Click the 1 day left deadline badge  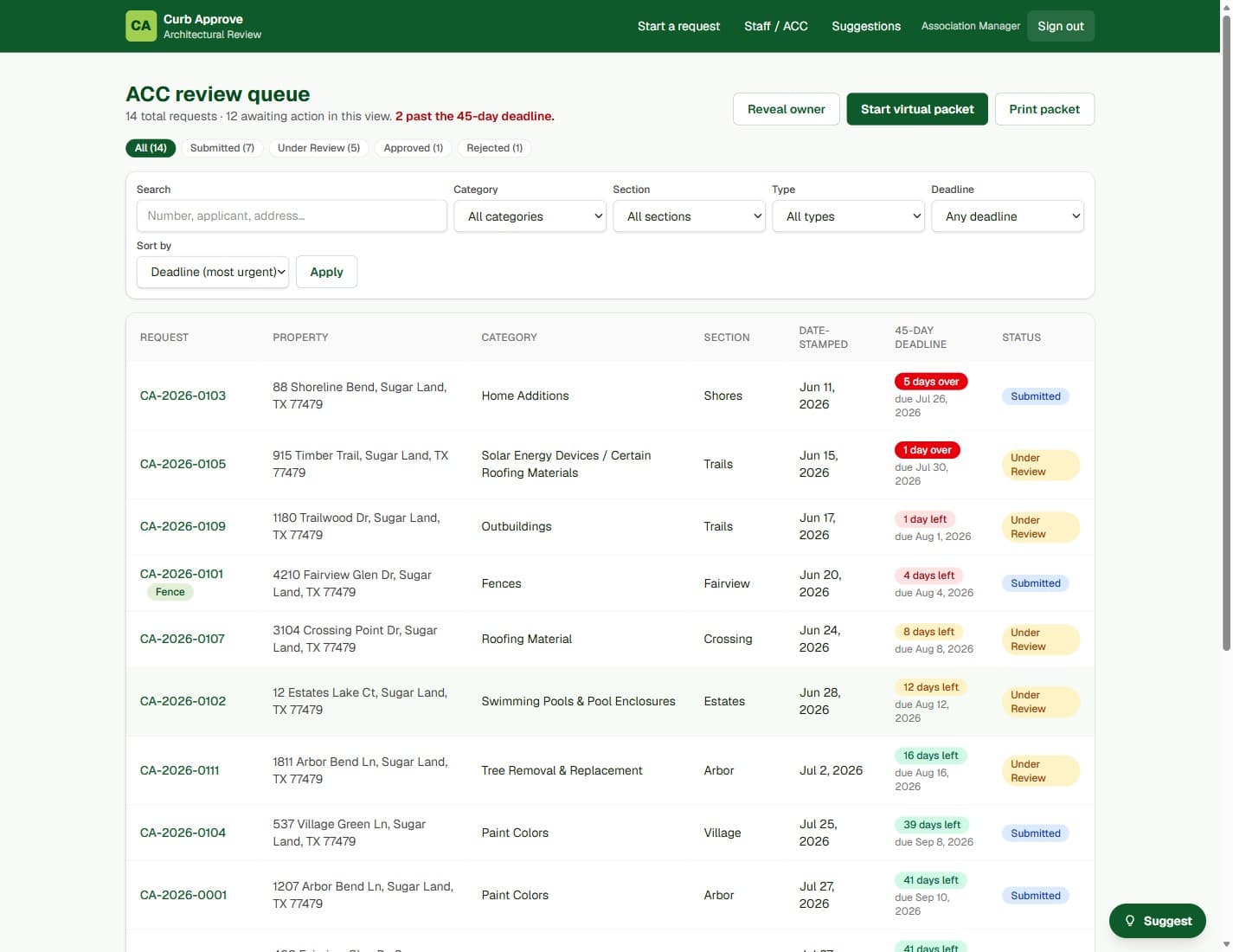pos(924,519)
